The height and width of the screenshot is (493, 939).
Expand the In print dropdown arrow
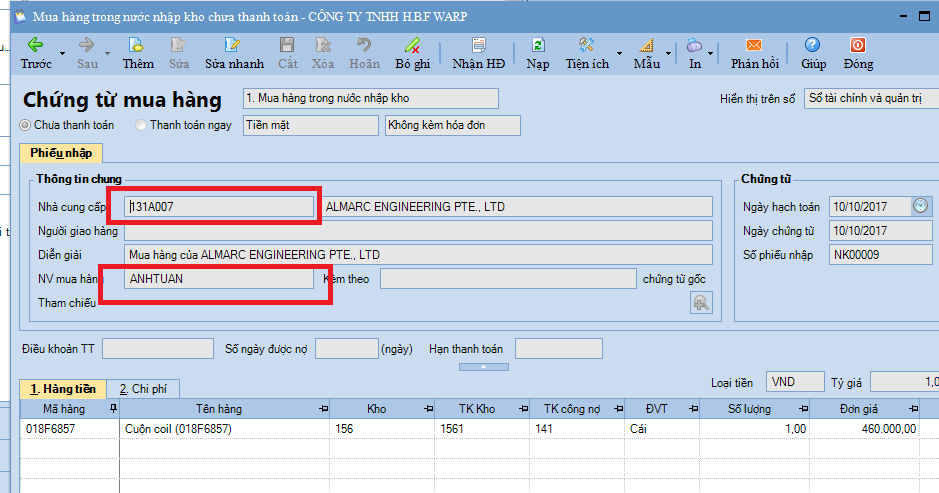710,53
